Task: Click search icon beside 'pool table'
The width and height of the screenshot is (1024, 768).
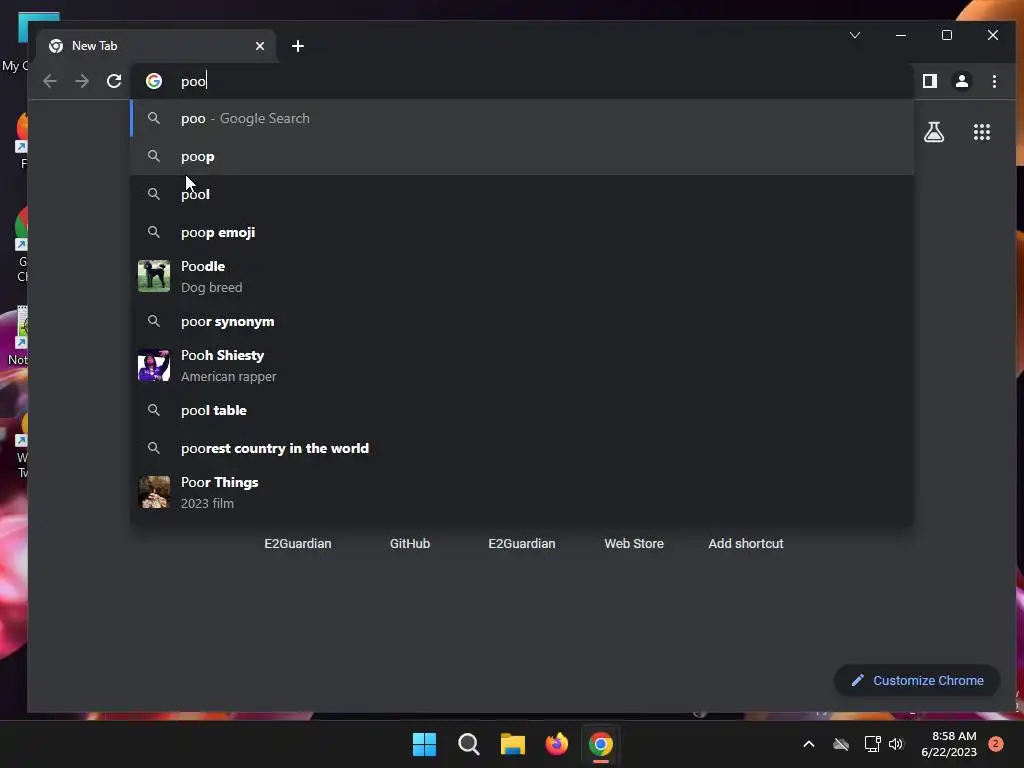Action: click(153, 410)
